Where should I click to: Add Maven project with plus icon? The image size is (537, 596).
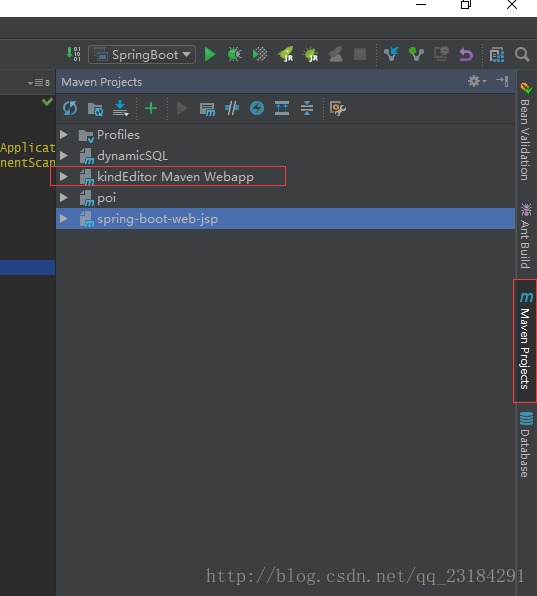click(x=151, y=108)
